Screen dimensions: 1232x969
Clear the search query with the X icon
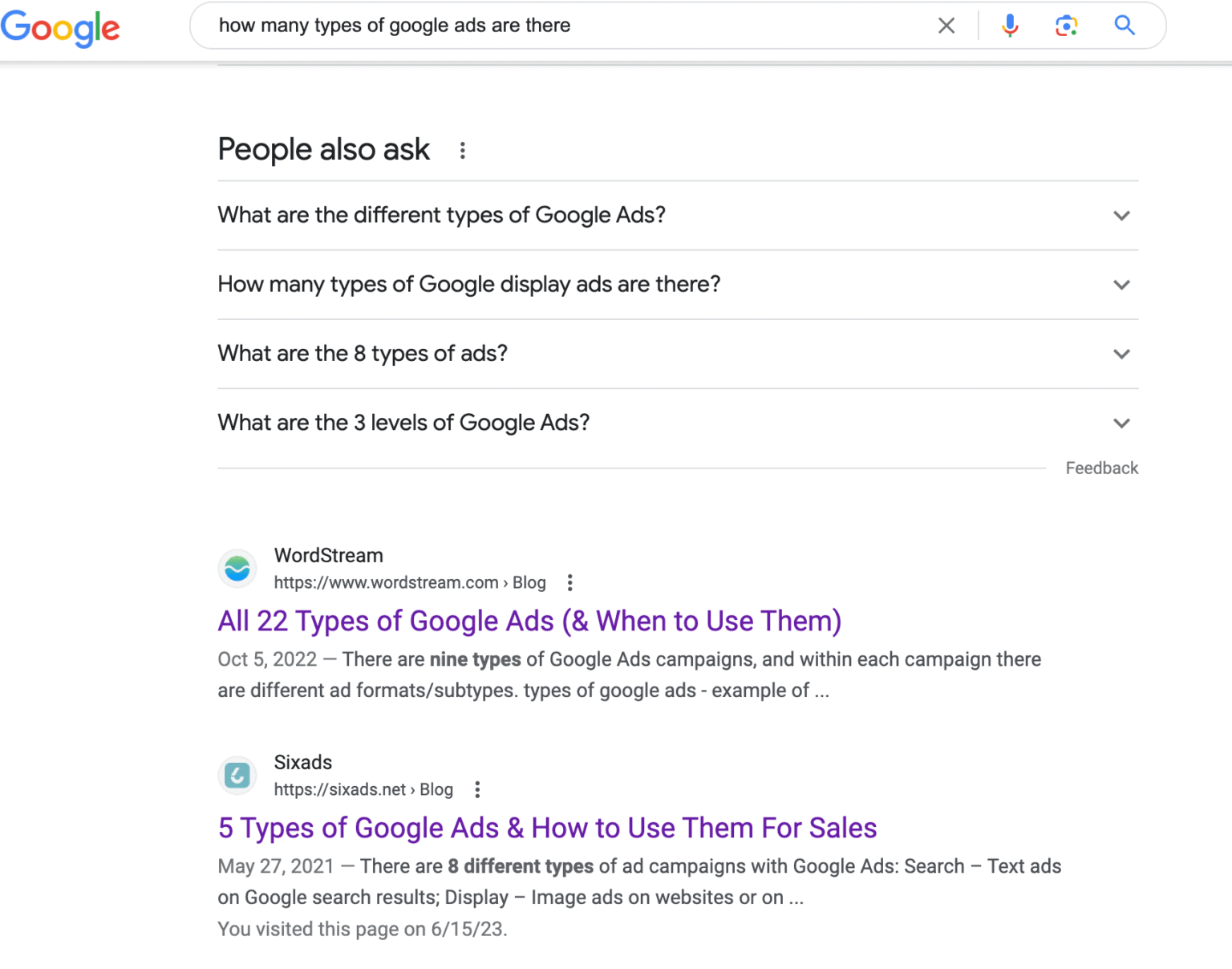pos(946,26)
